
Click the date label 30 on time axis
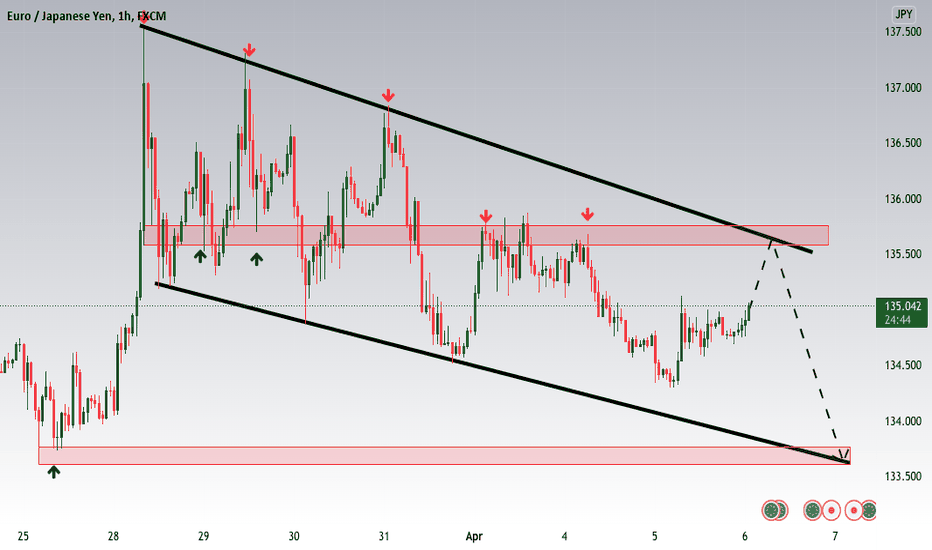coord(294,536)
